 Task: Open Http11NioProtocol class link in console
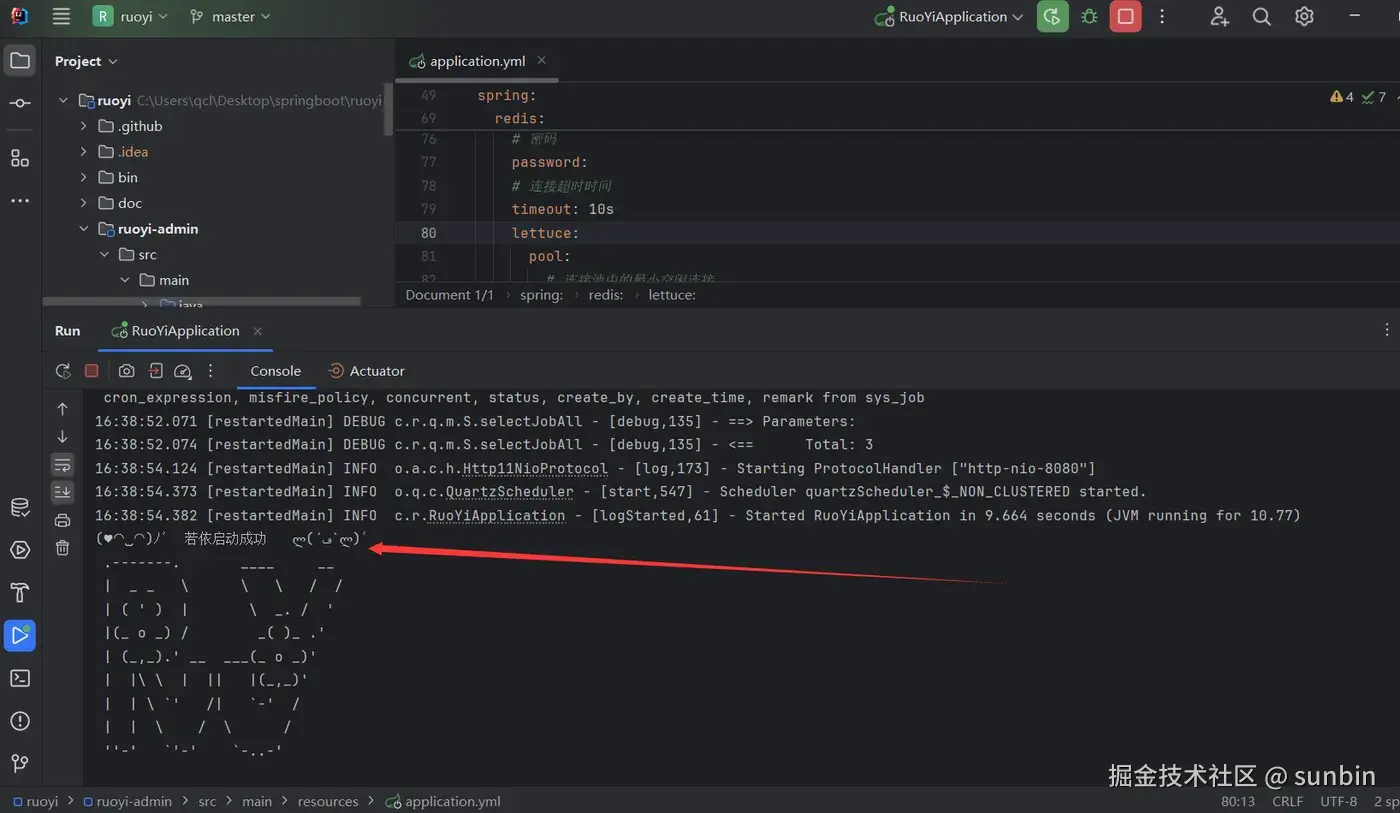pyautogui.click(x=535, y=469)
